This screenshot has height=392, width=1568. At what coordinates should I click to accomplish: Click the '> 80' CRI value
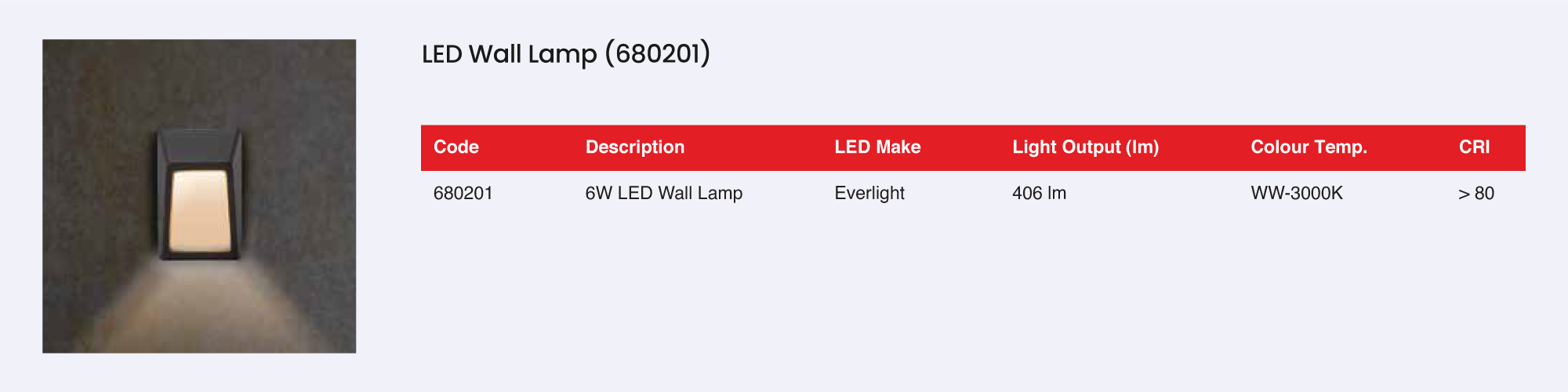coord(1476,194)
